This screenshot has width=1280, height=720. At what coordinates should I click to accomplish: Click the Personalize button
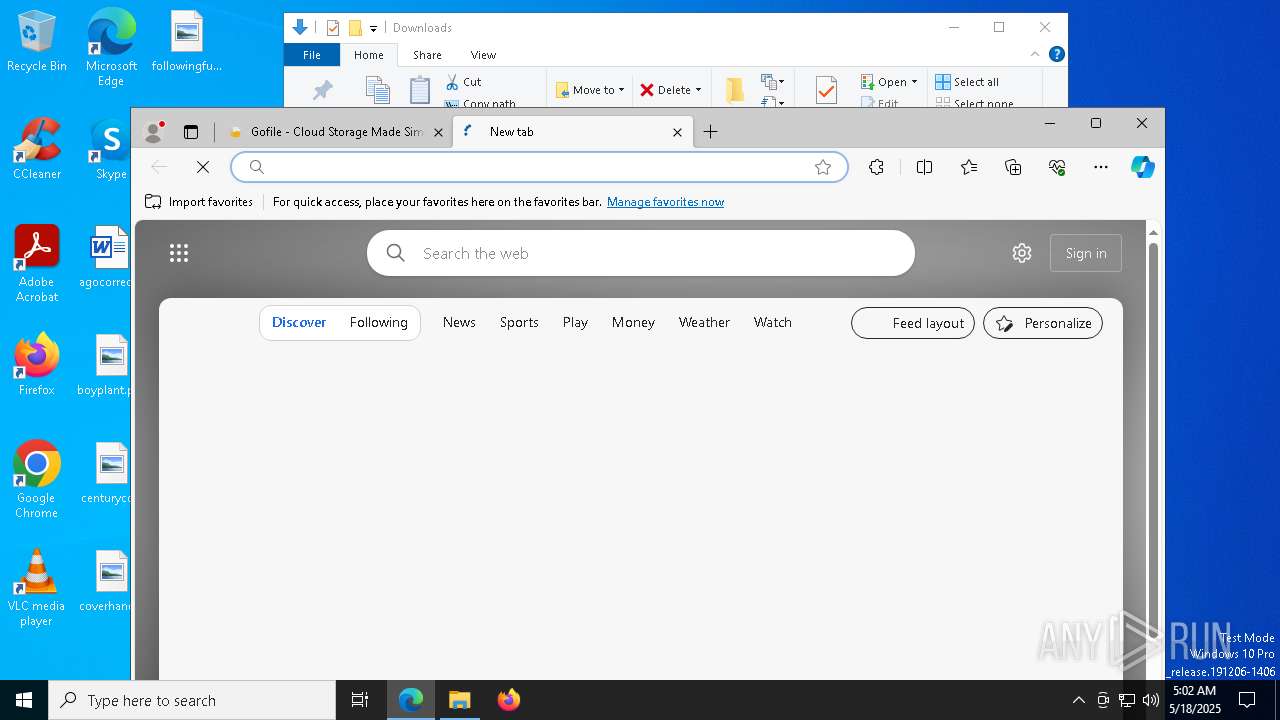coord(1043,323)
